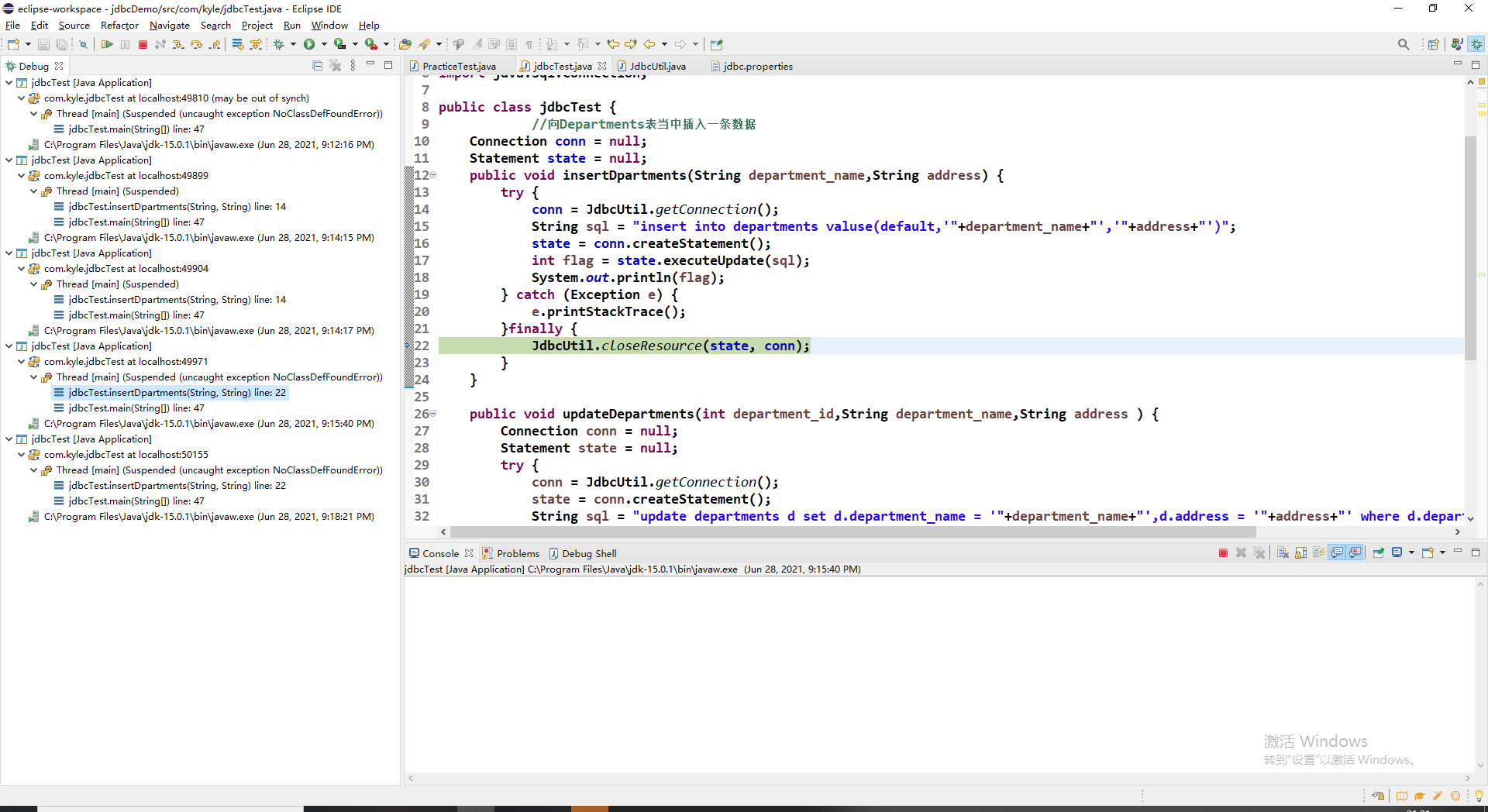Screen dimensions: 1488x812
Task: Collapse the first jdbcTest [Java Application] node
Action: [x=9, y=83]
